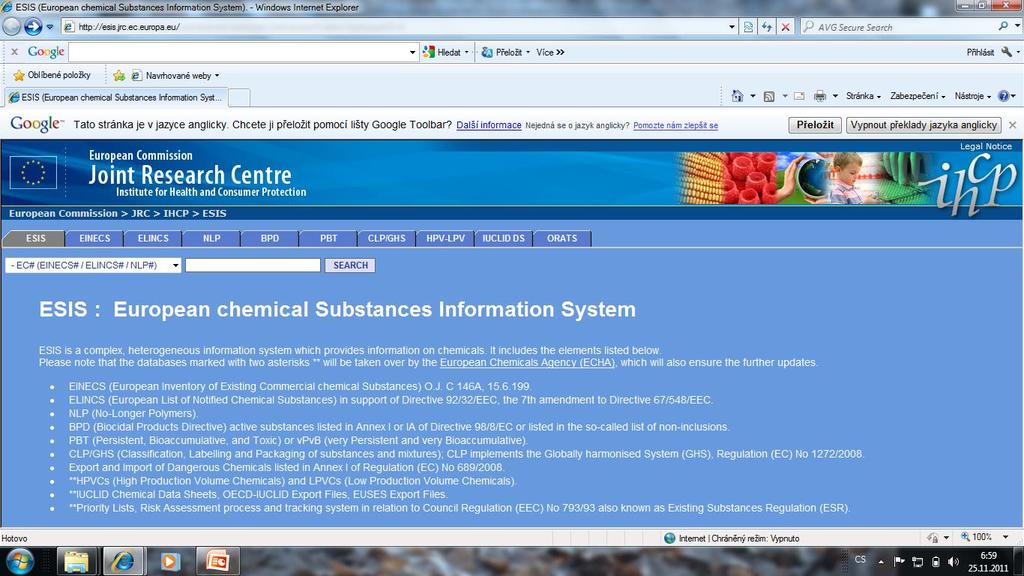Open the Stránka menu
The image size is (1024, 576).
[863, 96]
